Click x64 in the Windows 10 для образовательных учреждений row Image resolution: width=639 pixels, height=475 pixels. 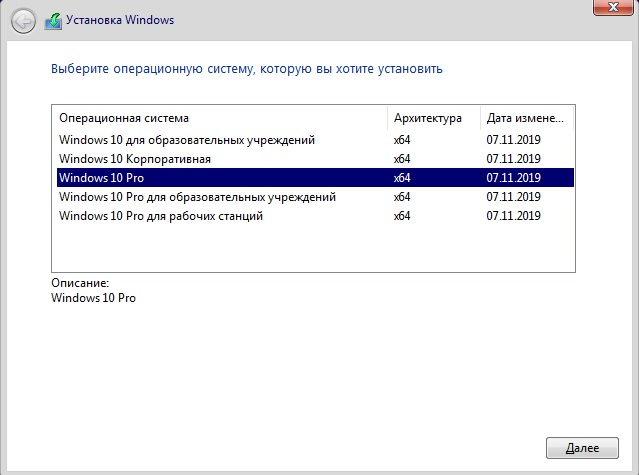tap(402, 140)
